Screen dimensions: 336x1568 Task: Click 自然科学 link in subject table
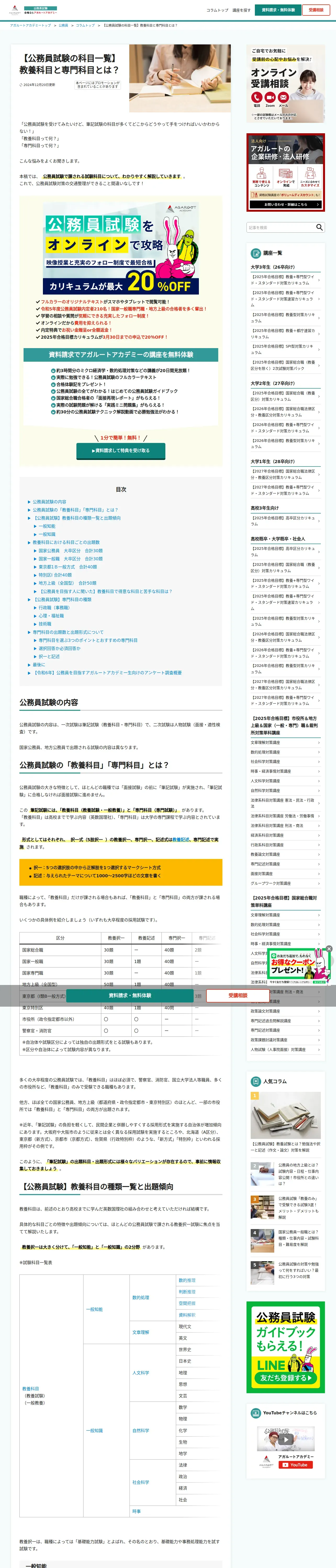point(141,1431)
